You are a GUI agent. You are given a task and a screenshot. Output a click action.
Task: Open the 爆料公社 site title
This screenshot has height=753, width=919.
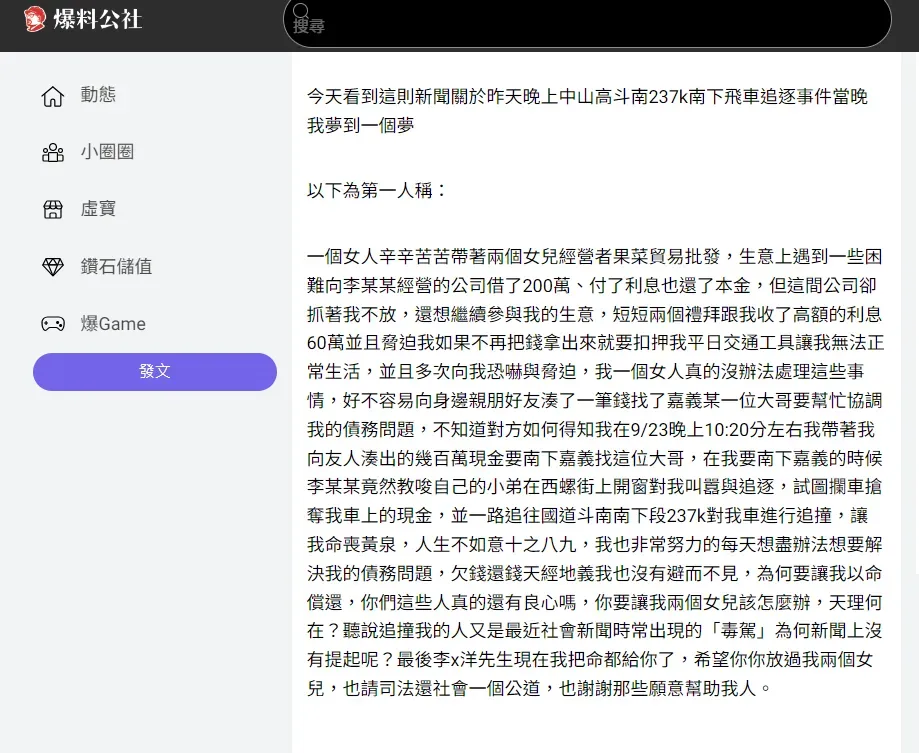tap(97, 19)
